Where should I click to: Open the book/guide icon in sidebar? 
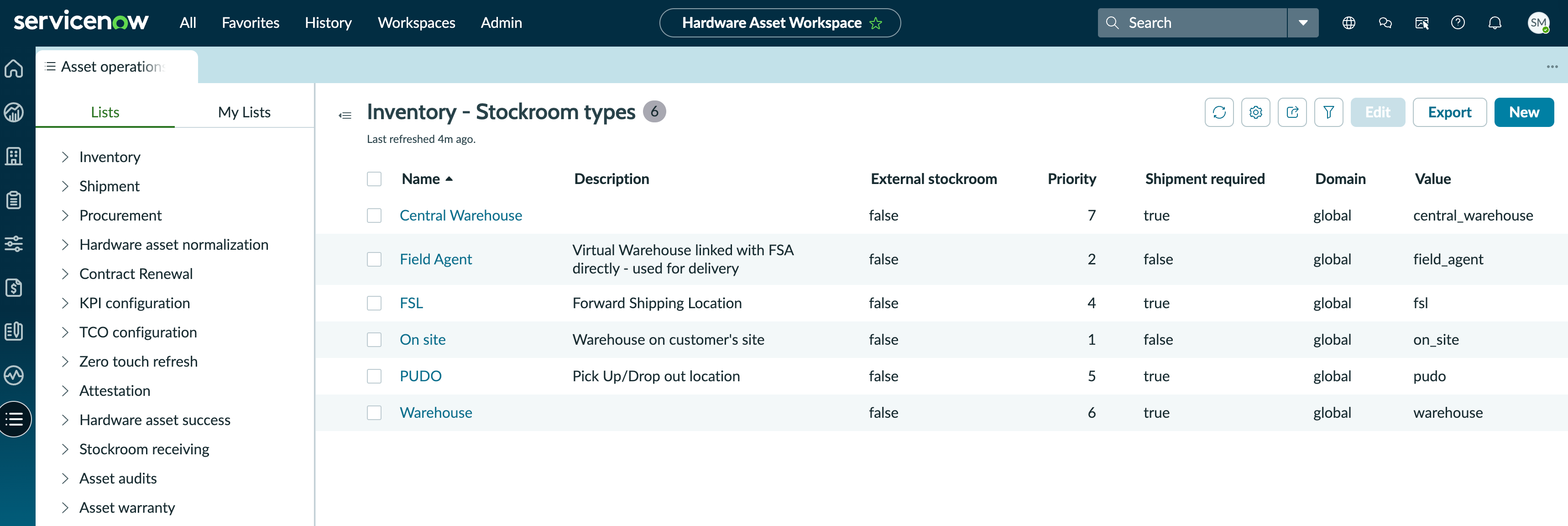(14, 332)
